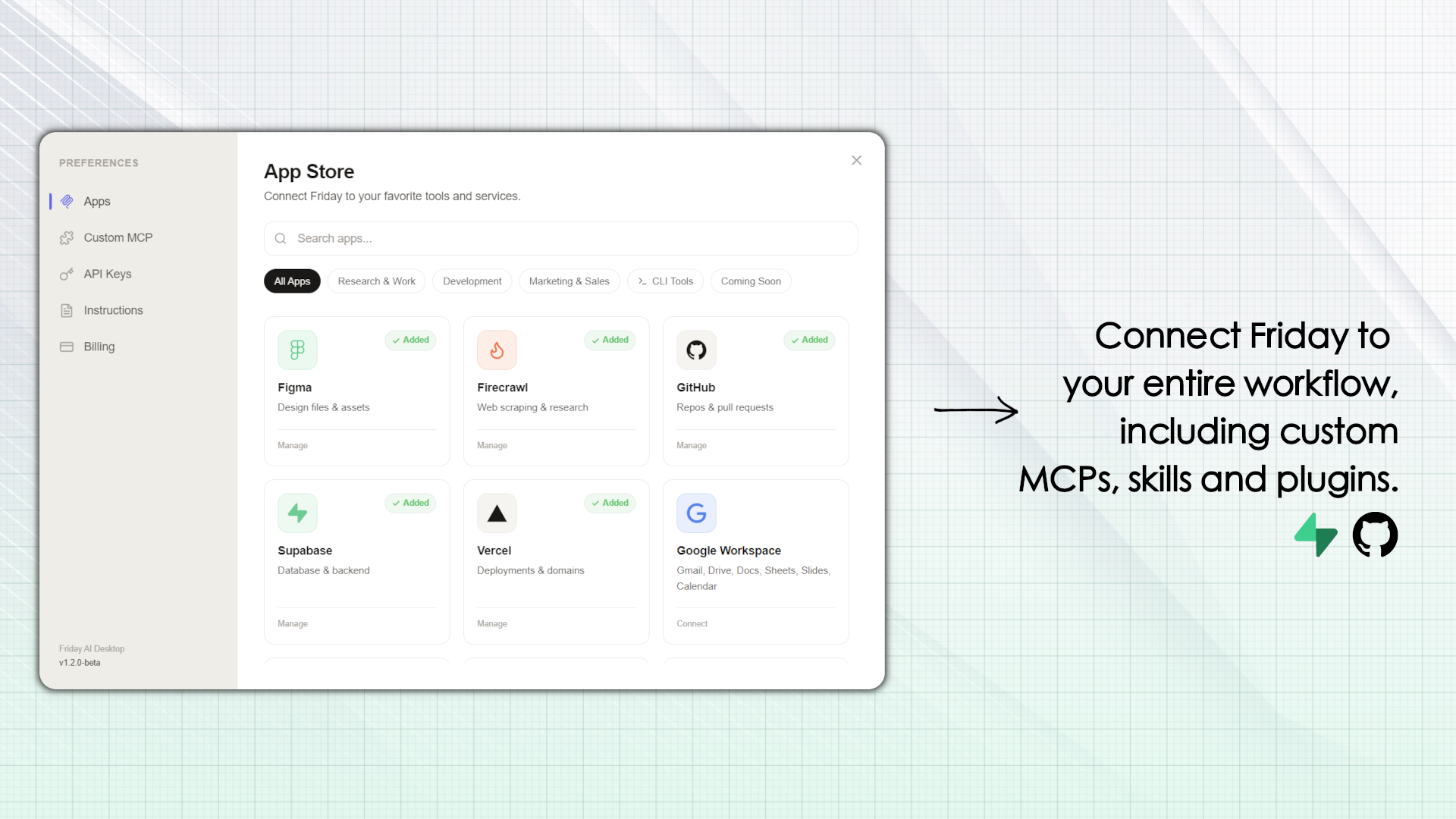Manage the Vercel integration
The image size is (1456, 819).
click(492, 623)
